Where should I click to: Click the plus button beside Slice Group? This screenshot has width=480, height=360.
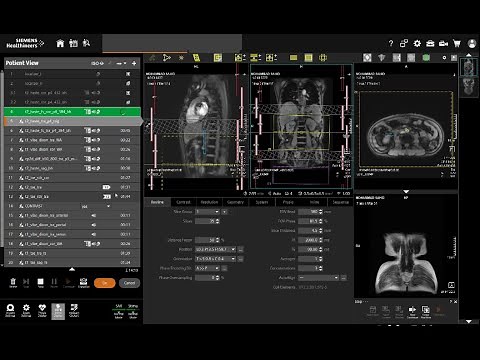[x=224, y=212]
